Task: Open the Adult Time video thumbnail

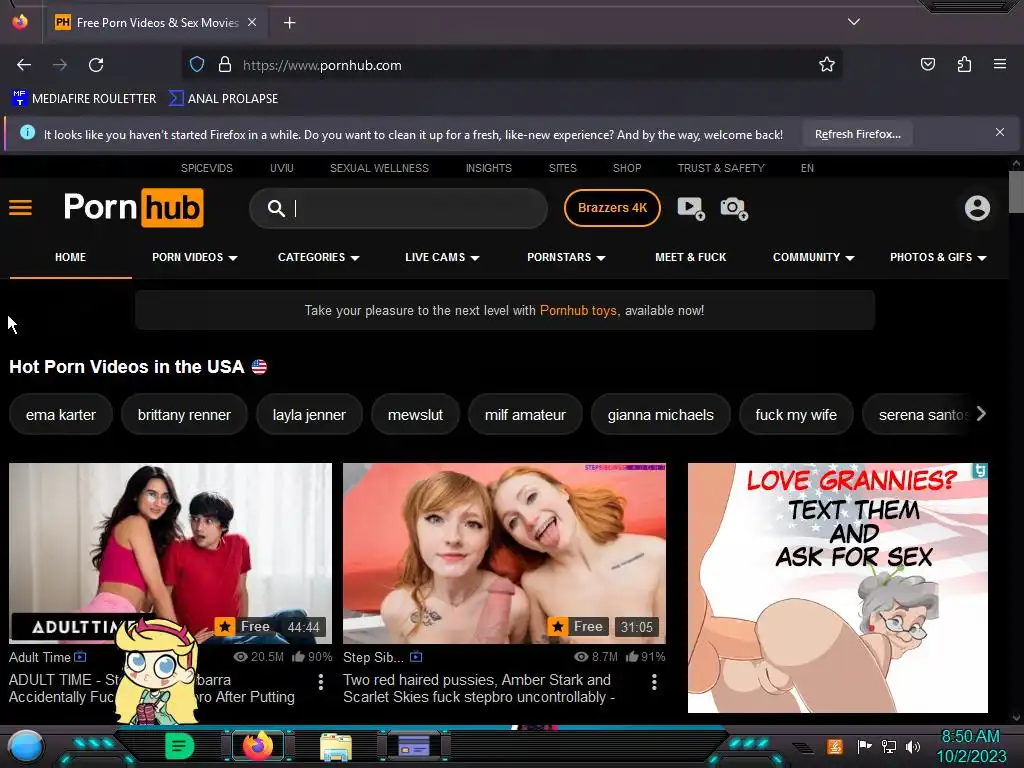Action: 170,553
